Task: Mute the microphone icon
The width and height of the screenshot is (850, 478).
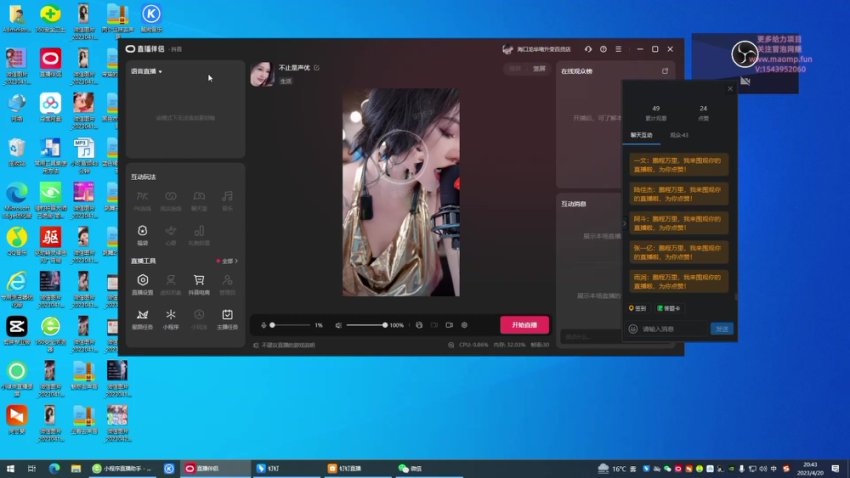Action: click(x=264, y=325)
